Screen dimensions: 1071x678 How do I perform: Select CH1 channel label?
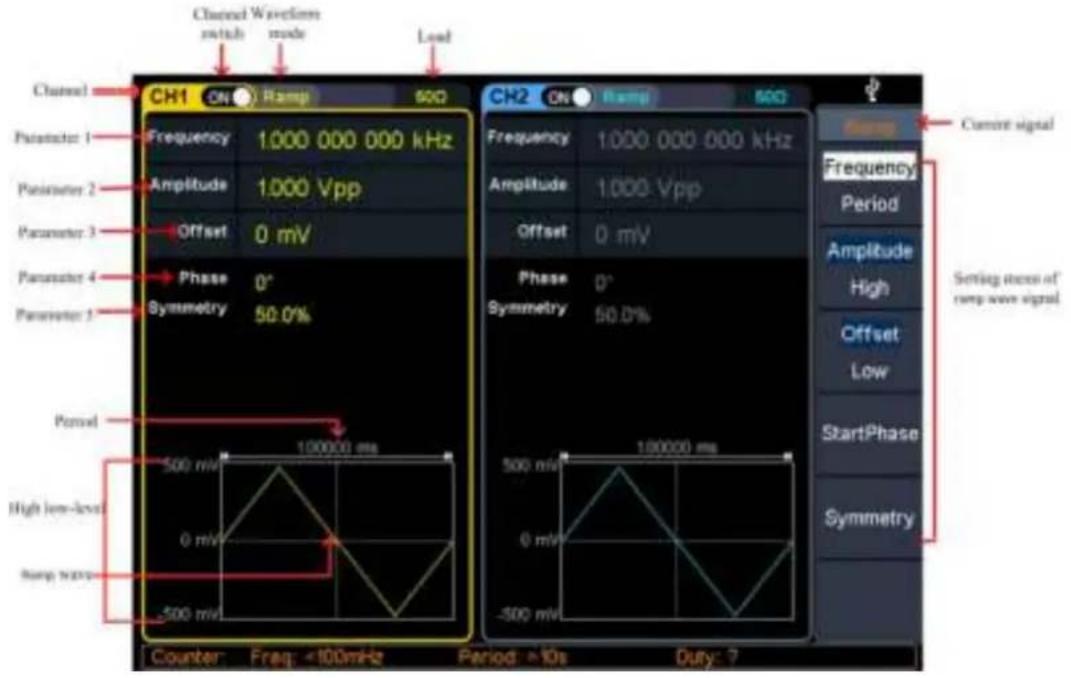tap(169, 96)
